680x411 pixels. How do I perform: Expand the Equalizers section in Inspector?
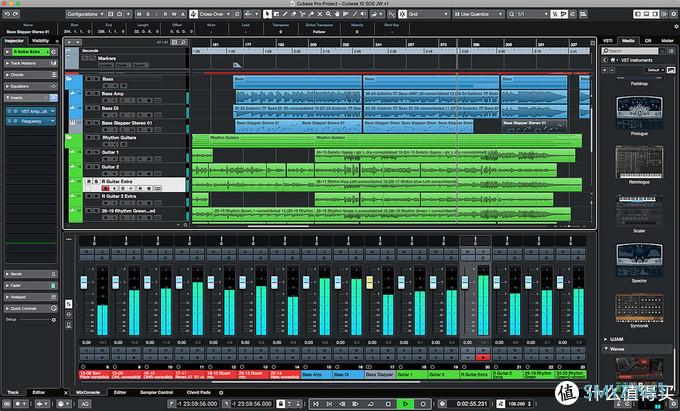[x=30, y=86]
